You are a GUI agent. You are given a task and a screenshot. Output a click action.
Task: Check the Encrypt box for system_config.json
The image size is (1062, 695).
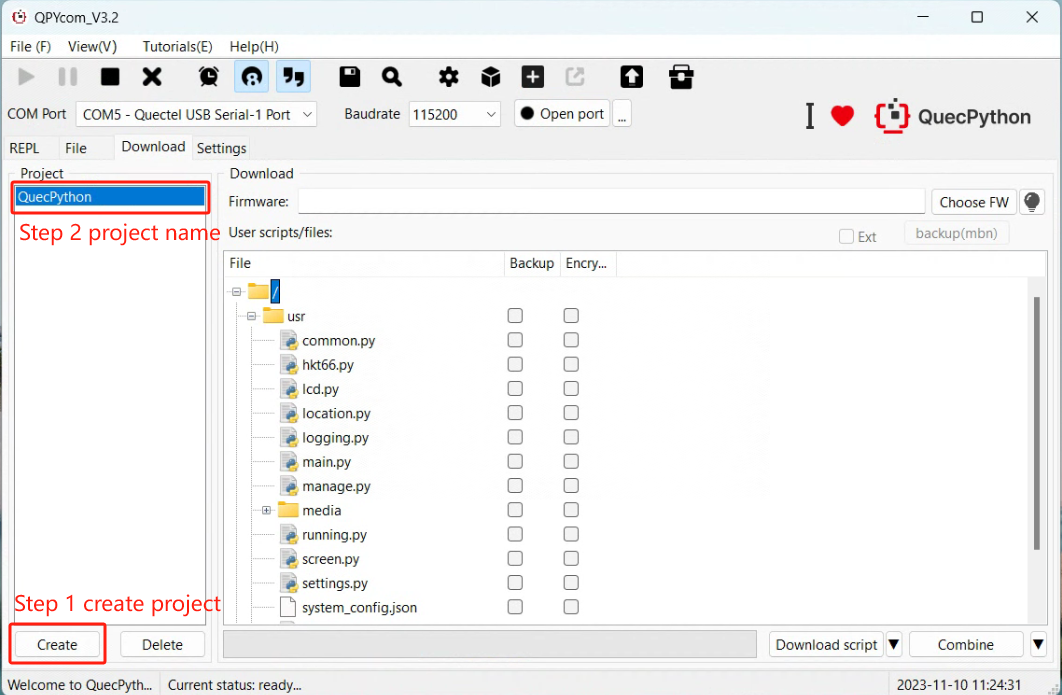click(571, 606)
